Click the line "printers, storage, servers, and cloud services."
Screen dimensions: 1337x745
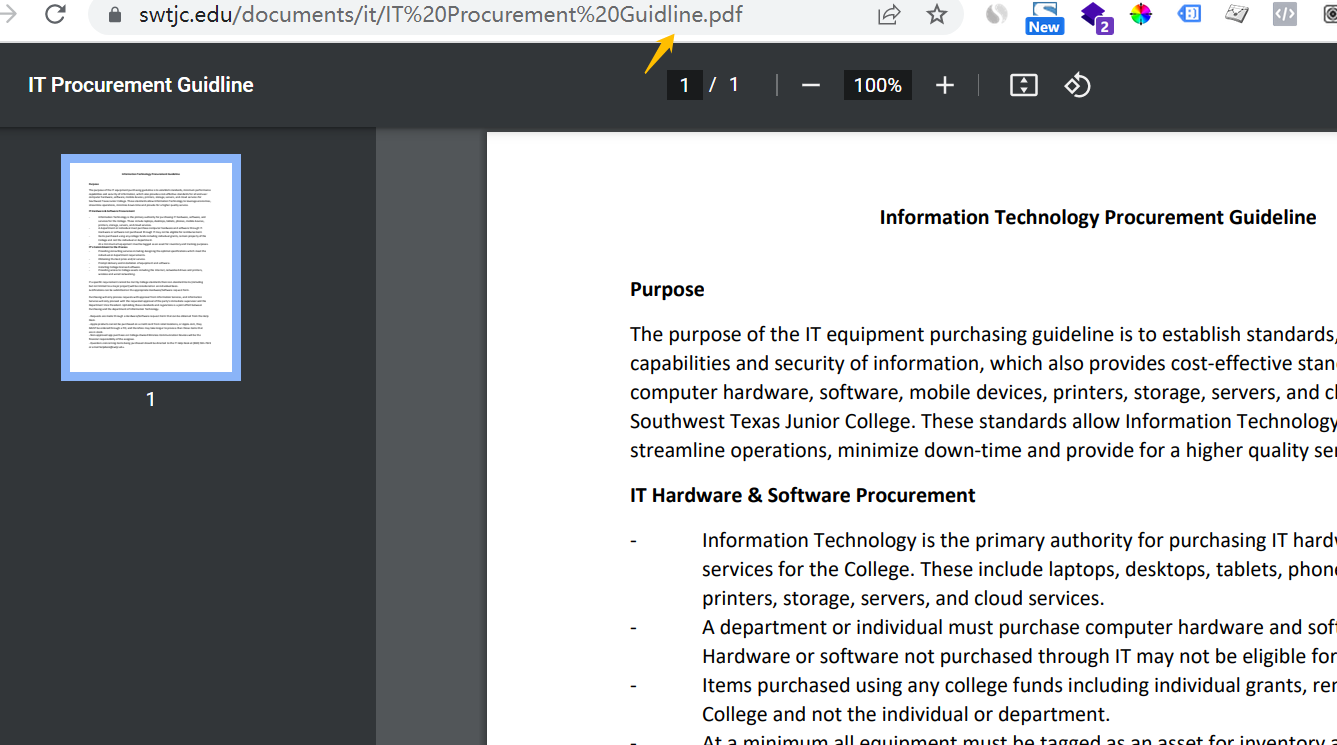(903, 598)
